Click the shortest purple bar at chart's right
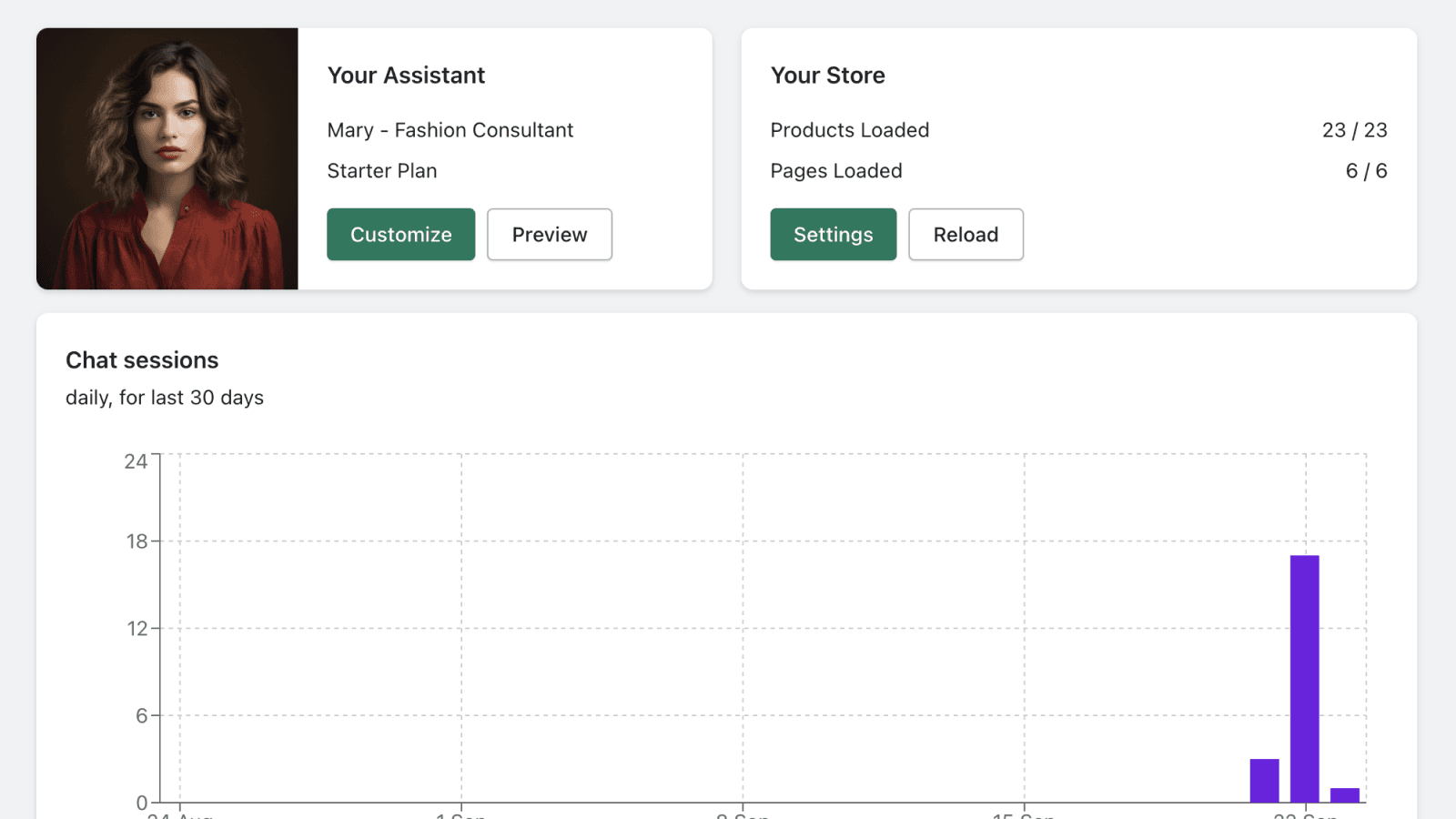Image resolution: width=1456 pixels, height=819 pixels. [1344, 795]
